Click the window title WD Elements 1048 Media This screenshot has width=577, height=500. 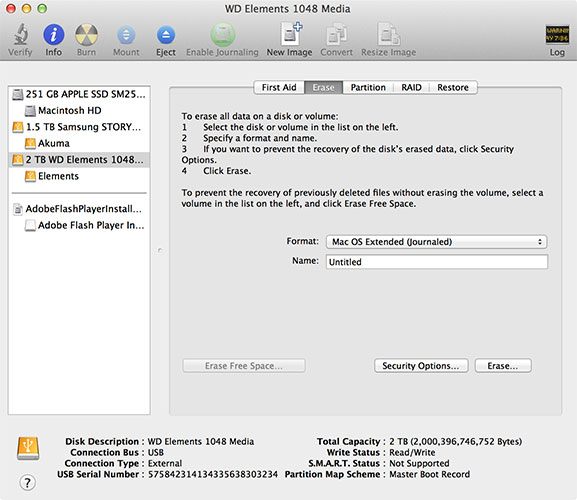288,8
